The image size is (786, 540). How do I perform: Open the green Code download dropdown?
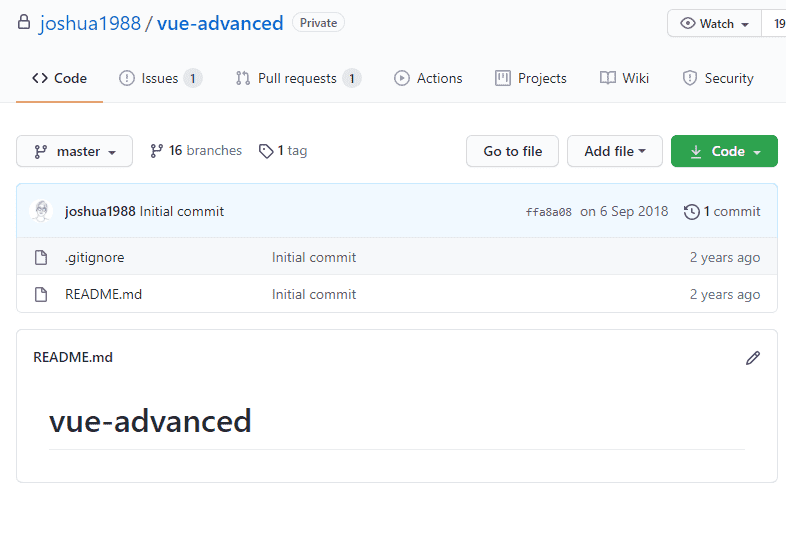pos(724,151)
